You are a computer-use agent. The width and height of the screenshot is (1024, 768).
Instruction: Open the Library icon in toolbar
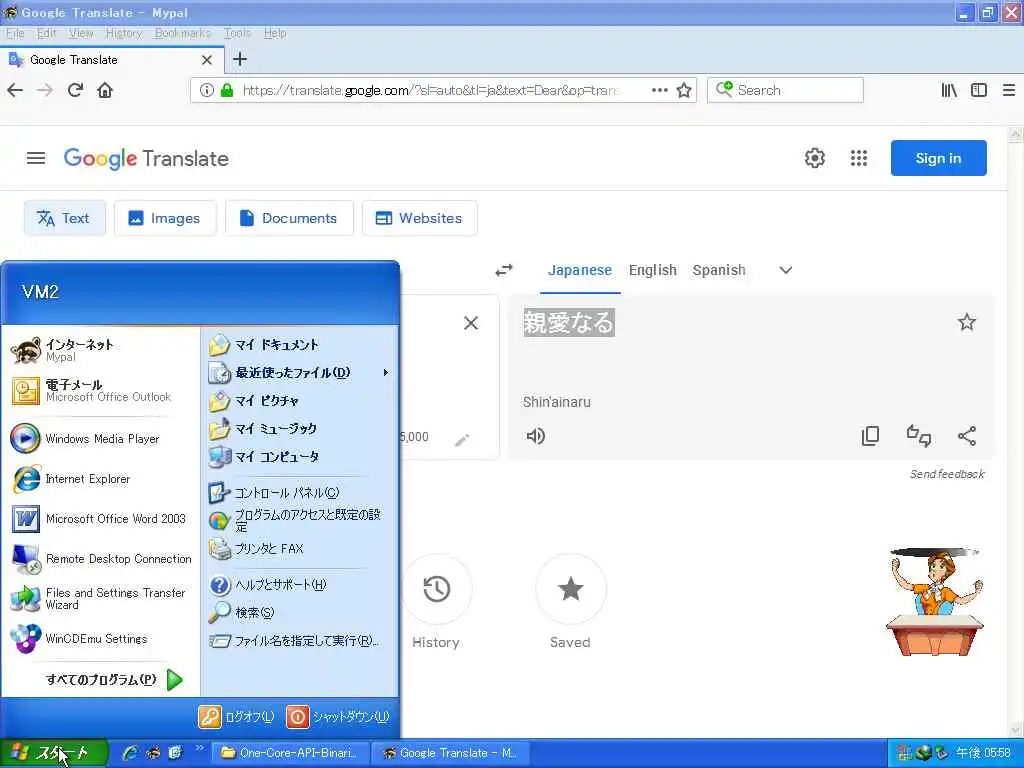click(x=949, y=90)
